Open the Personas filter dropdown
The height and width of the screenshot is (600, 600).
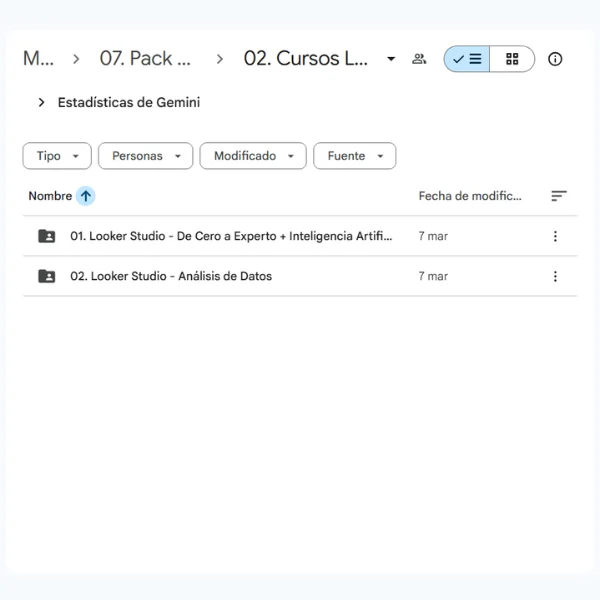pyautogui.click(x=145, y=156)
